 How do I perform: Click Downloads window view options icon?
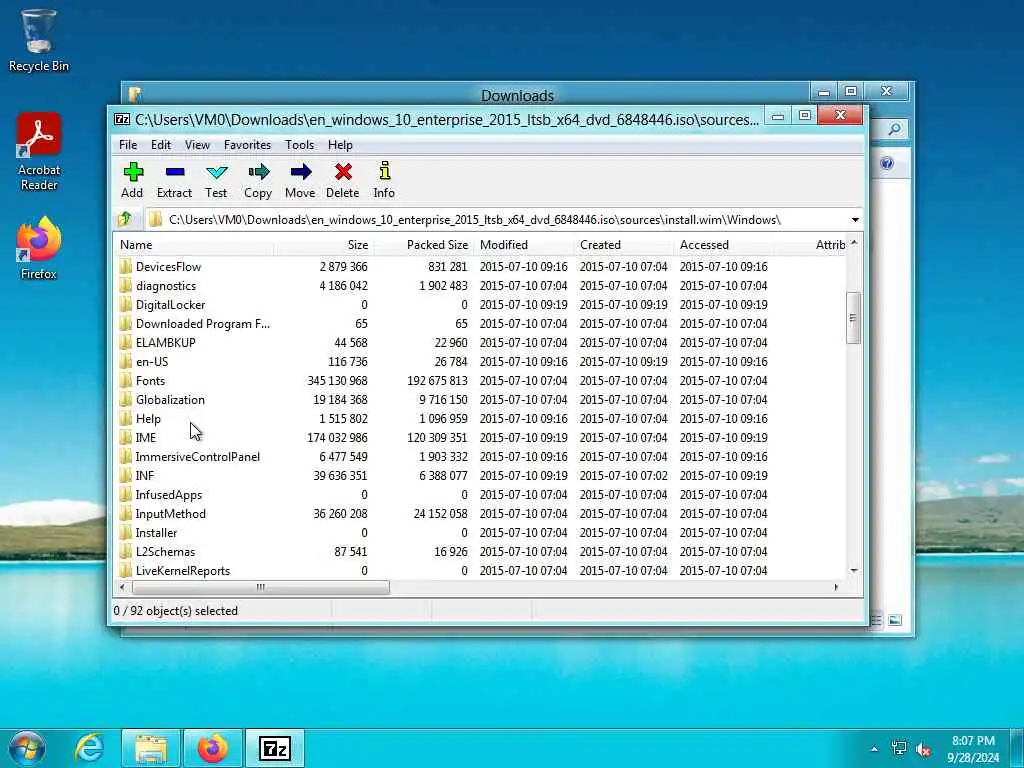click(x=876, y=620)
